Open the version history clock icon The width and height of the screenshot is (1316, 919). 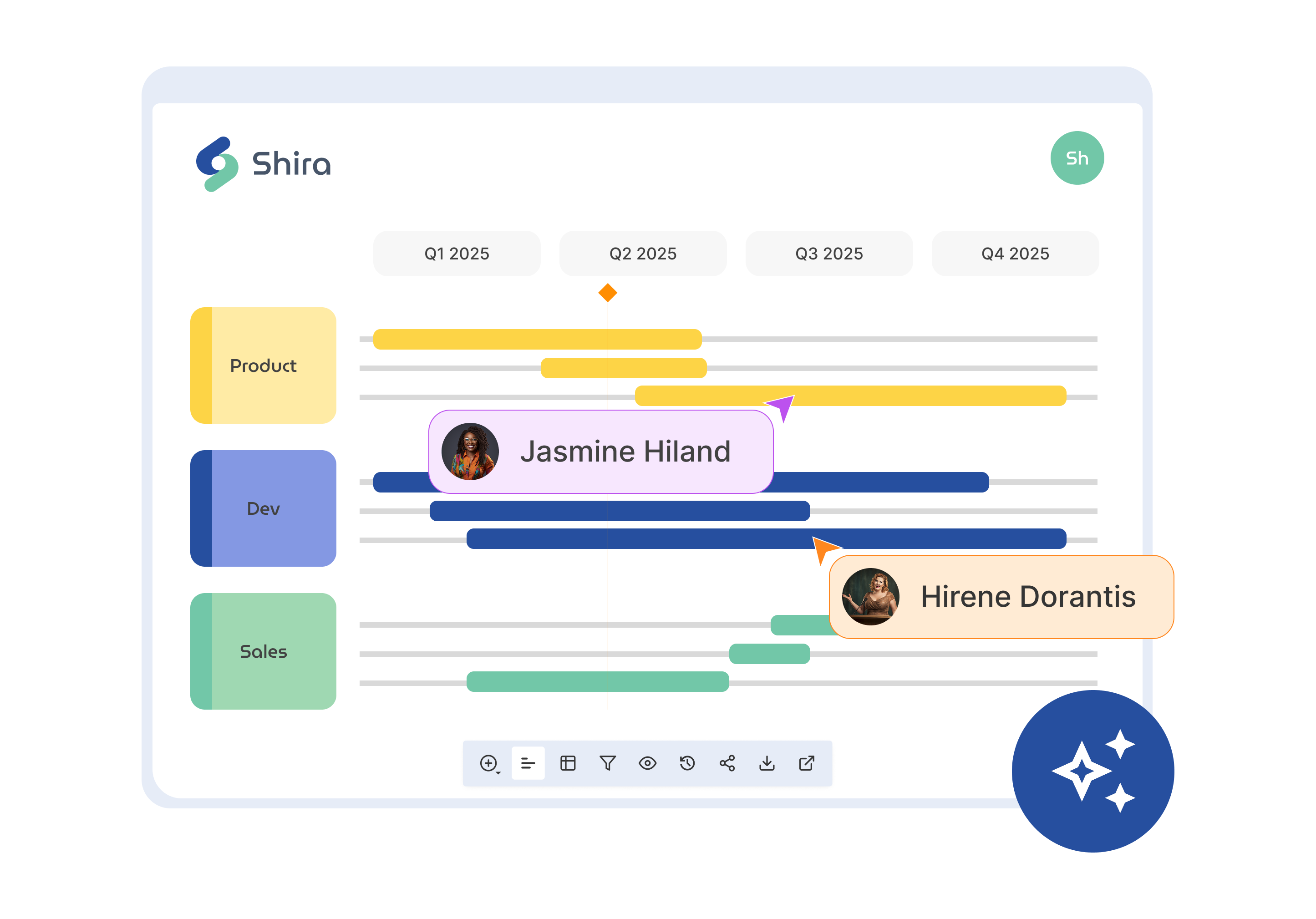(x=687, y=763)
